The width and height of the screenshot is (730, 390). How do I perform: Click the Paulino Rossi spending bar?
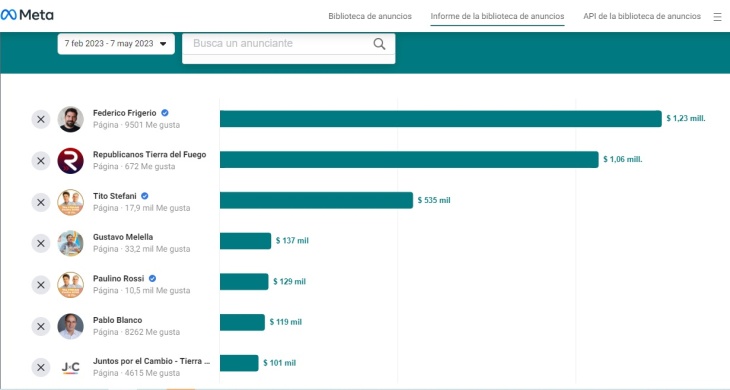(244, 282)
